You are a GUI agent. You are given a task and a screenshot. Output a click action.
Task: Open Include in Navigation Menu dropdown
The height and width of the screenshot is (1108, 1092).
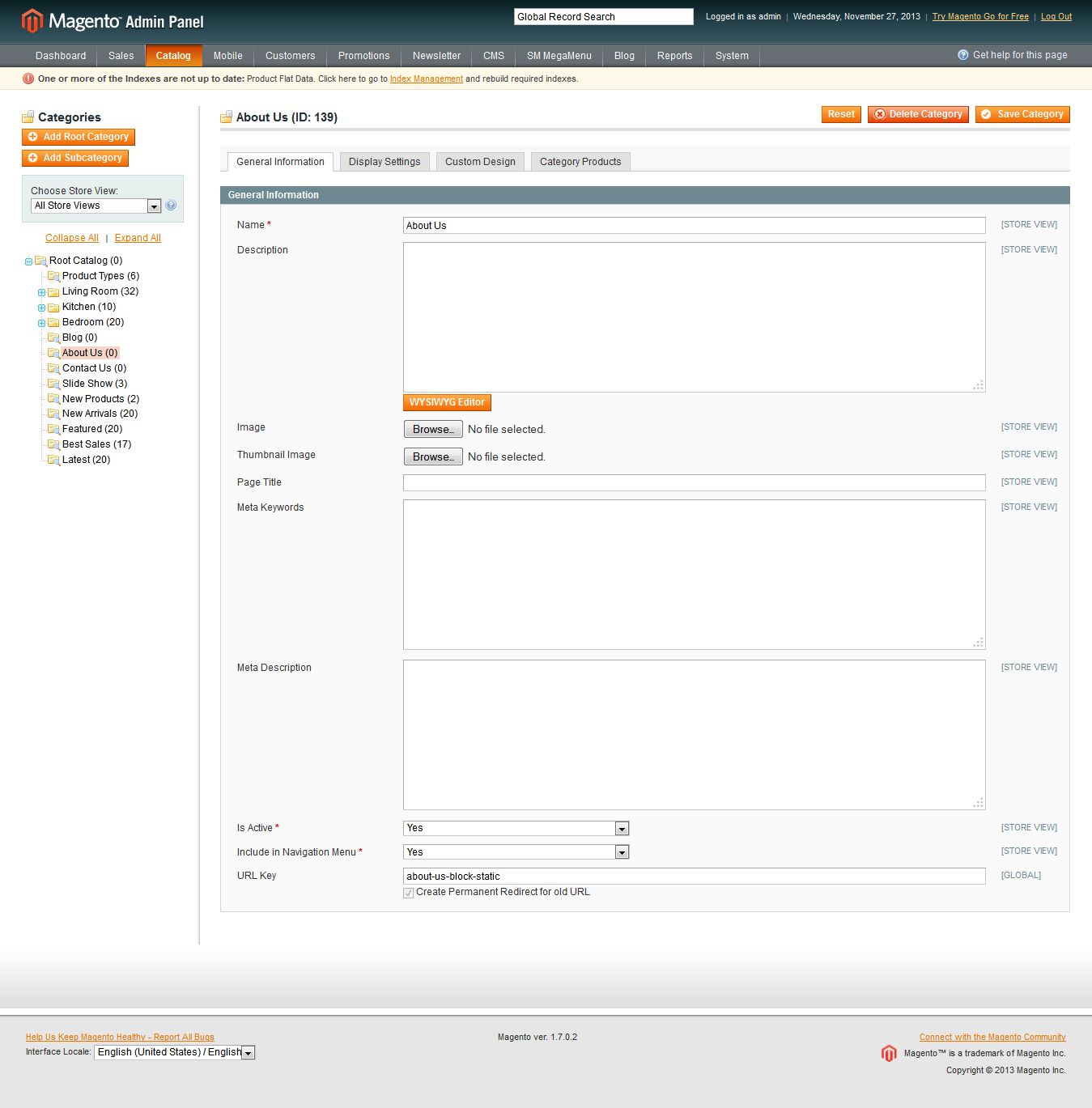pos(516,852)
